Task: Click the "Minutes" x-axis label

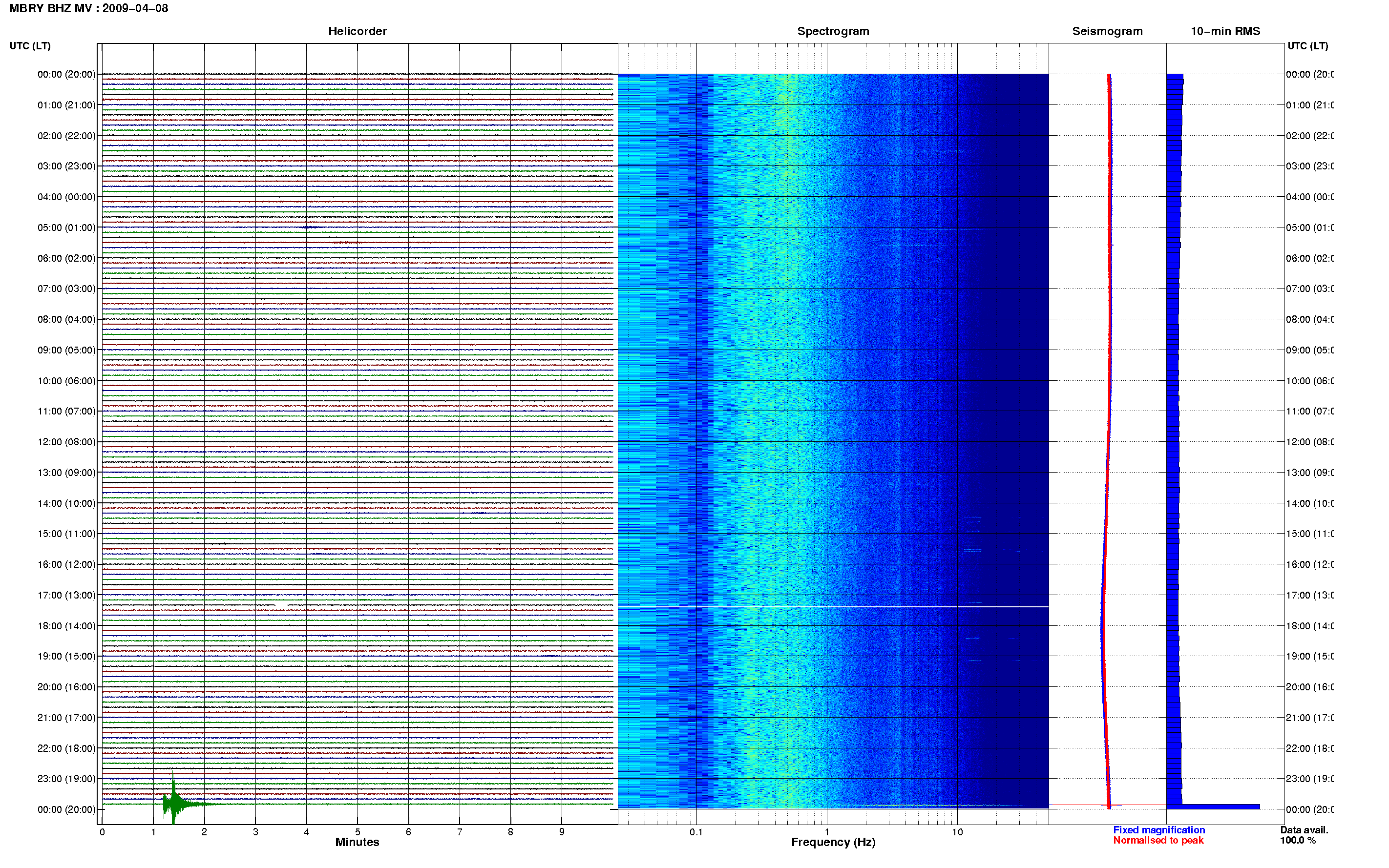Action: (357, 842)
